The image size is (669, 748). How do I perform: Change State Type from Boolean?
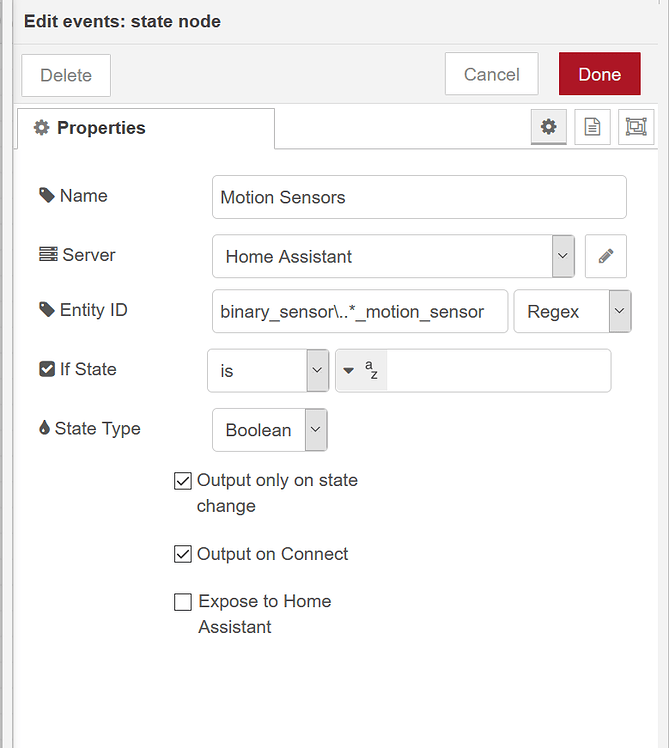[x=270, y=429]
